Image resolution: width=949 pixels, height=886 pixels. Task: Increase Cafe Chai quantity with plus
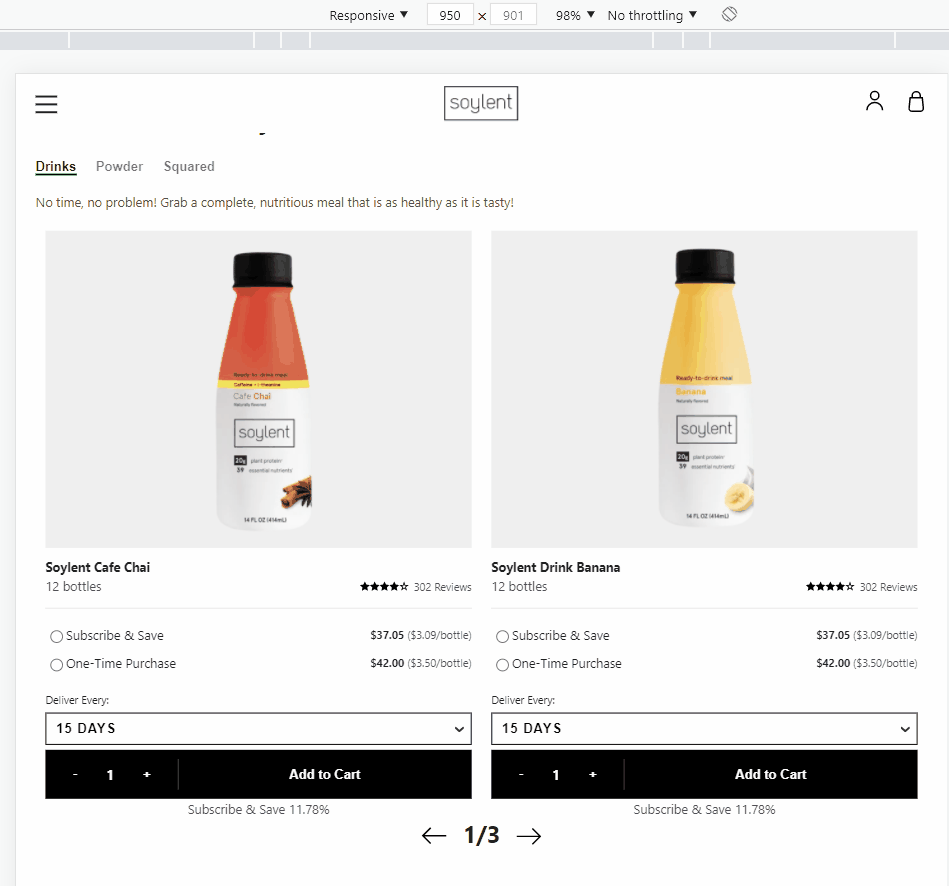tap(146, 774)
